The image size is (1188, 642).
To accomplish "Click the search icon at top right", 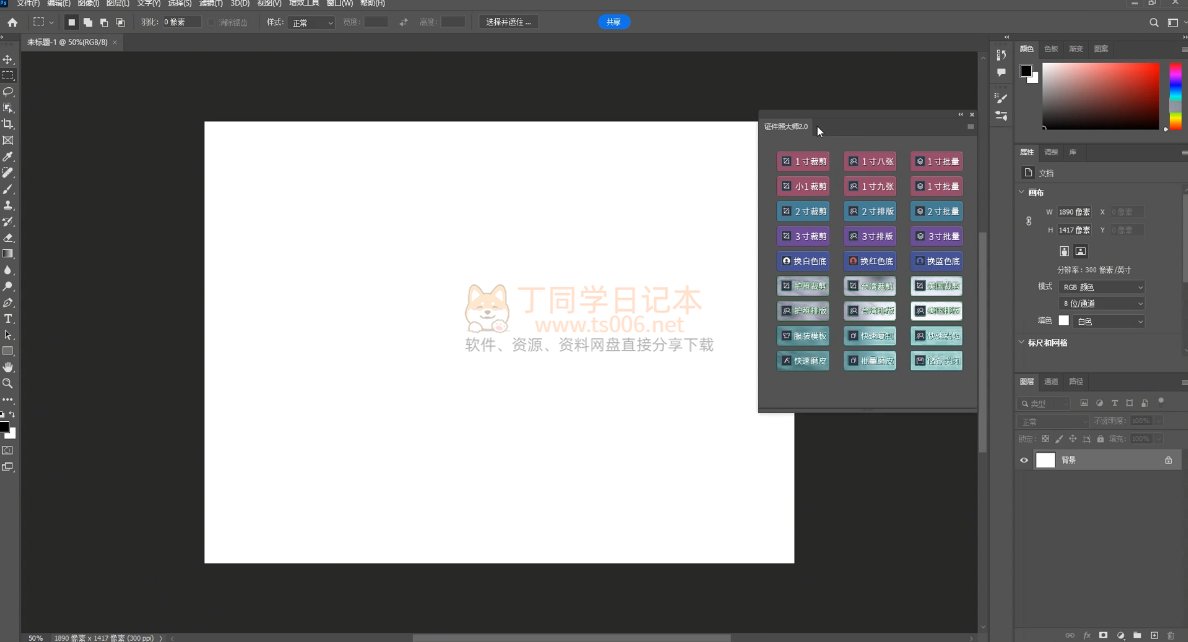I will 1154,22.
